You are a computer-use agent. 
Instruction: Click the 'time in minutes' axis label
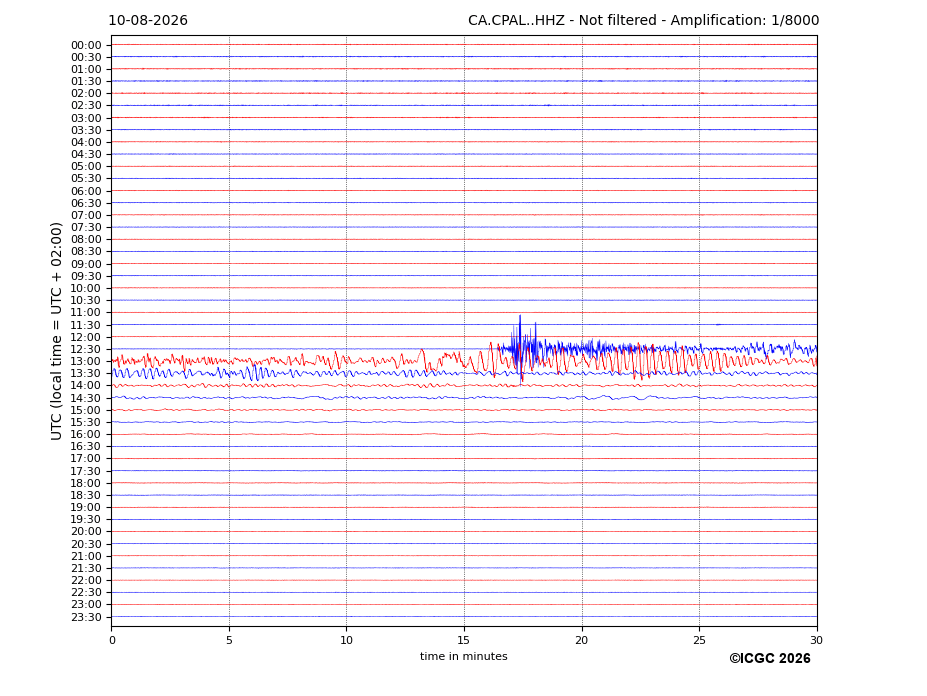tap(464, 656)
